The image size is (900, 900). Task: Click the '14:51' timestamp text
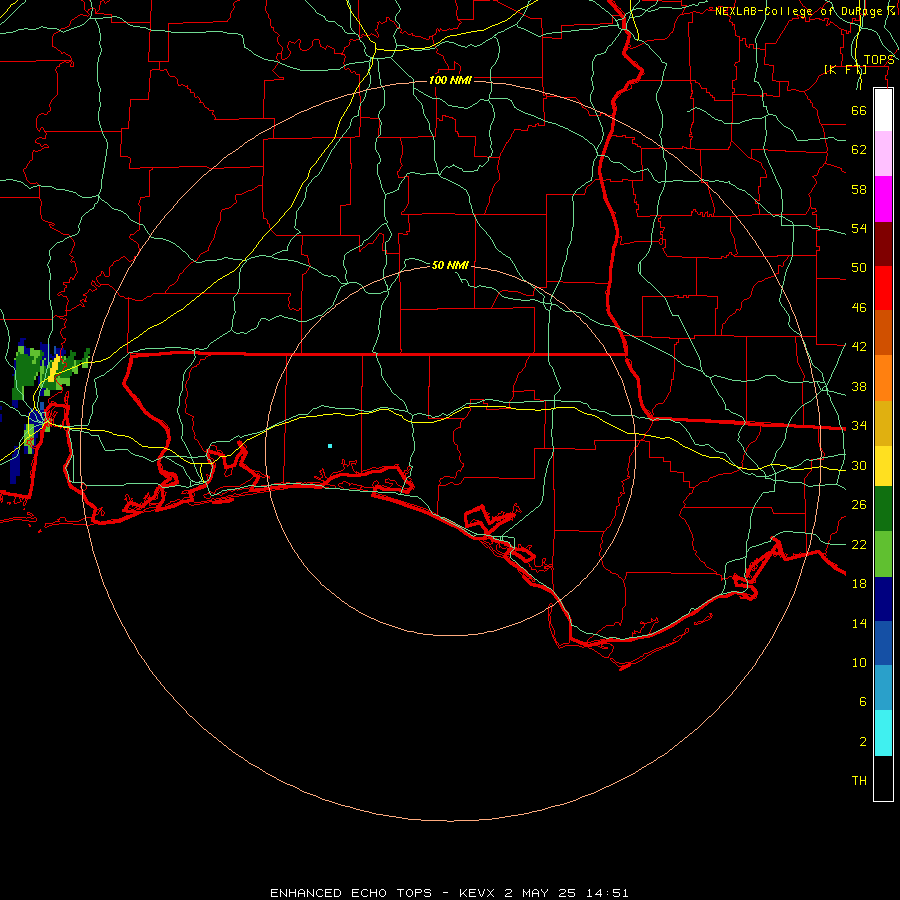607,893
